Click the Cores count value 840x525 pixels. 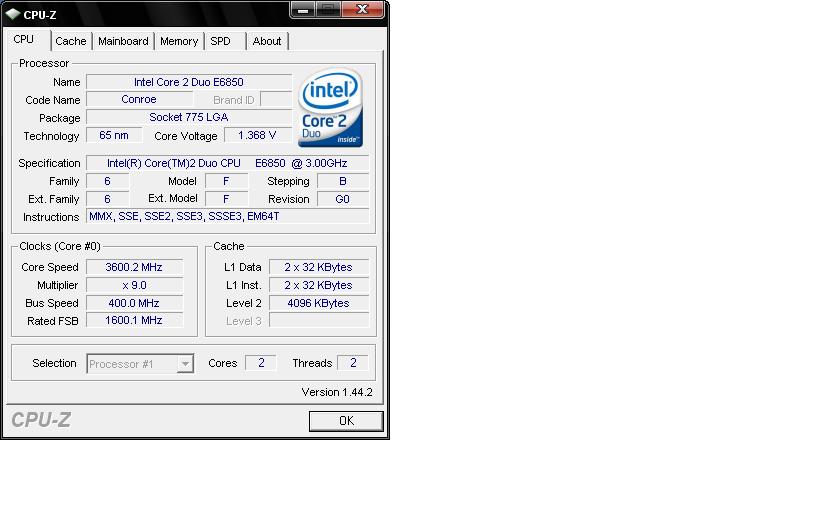[x=261, y=363]
